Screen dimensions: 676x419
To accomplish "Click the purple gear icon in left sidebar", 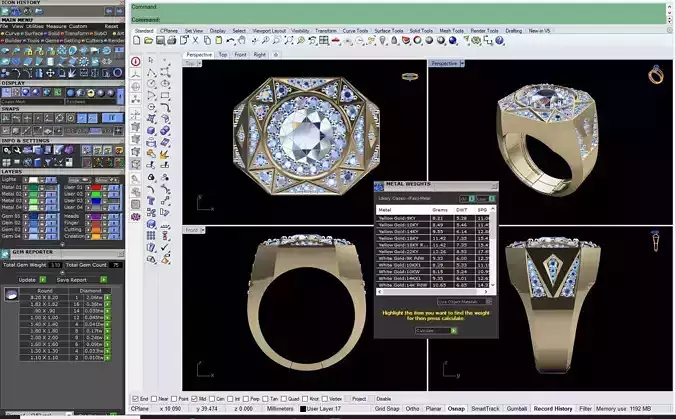I will click(136, 216).
